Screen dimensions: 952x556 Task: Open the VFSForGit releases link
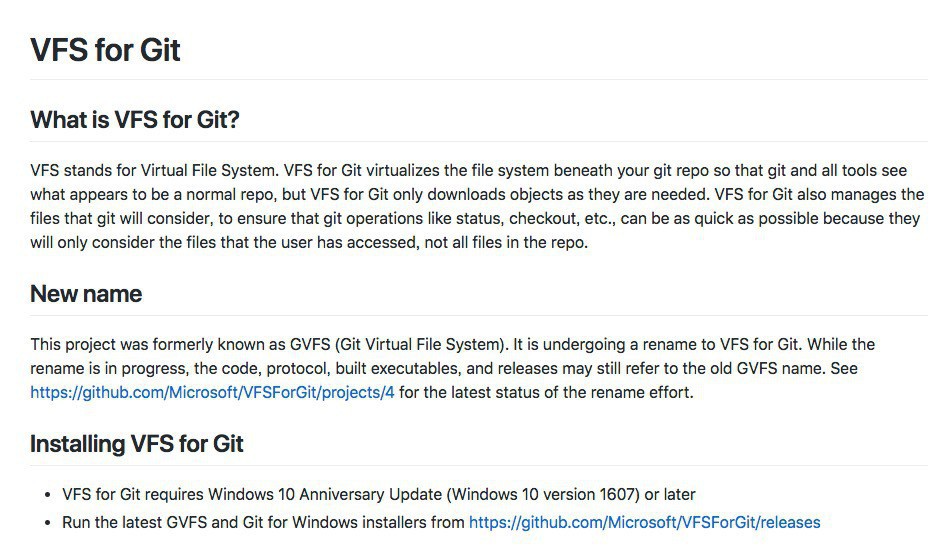644,522
